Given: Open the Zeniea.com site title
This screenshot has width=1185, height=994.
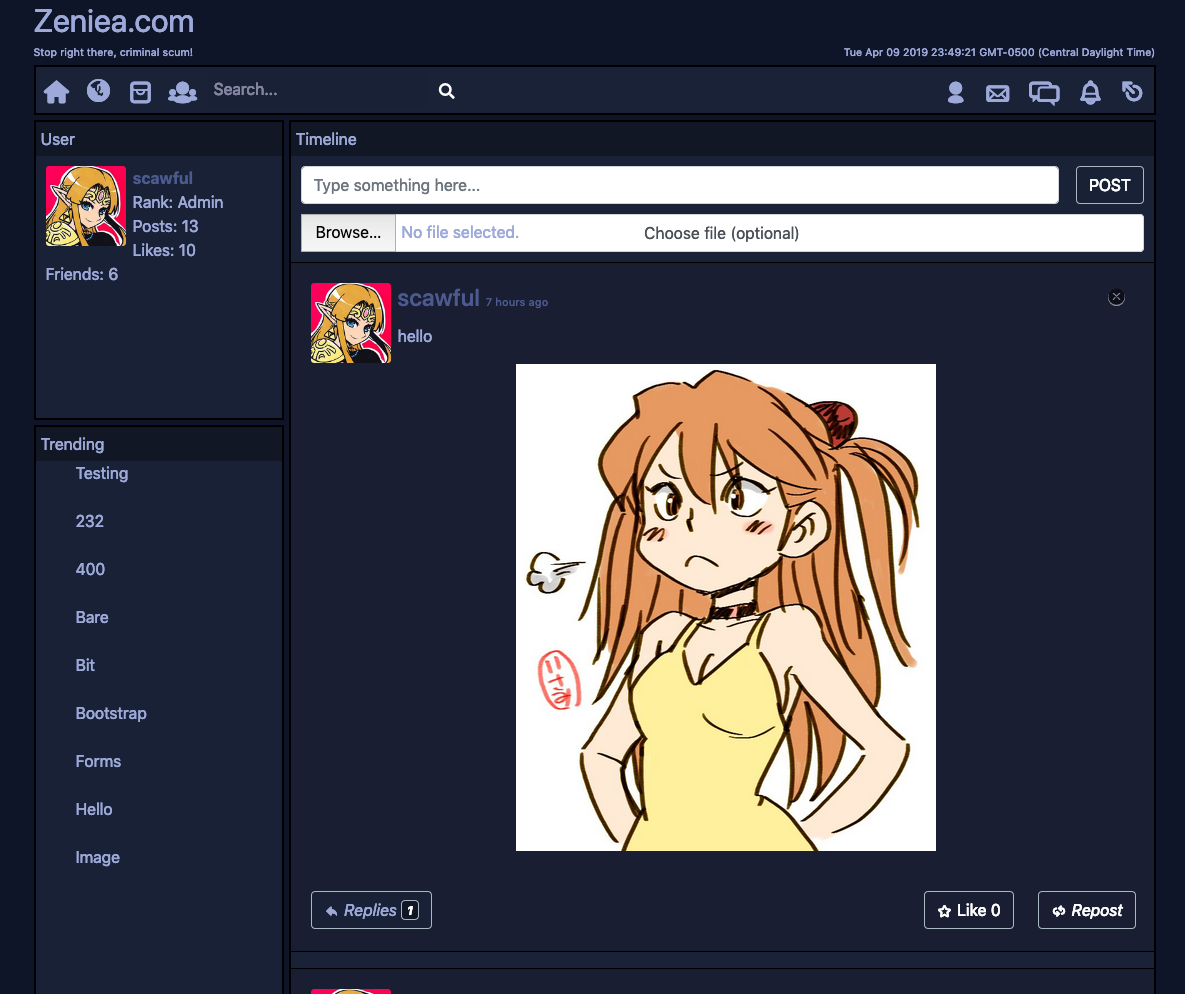Looking at the screenshot, I should (114, 22).
